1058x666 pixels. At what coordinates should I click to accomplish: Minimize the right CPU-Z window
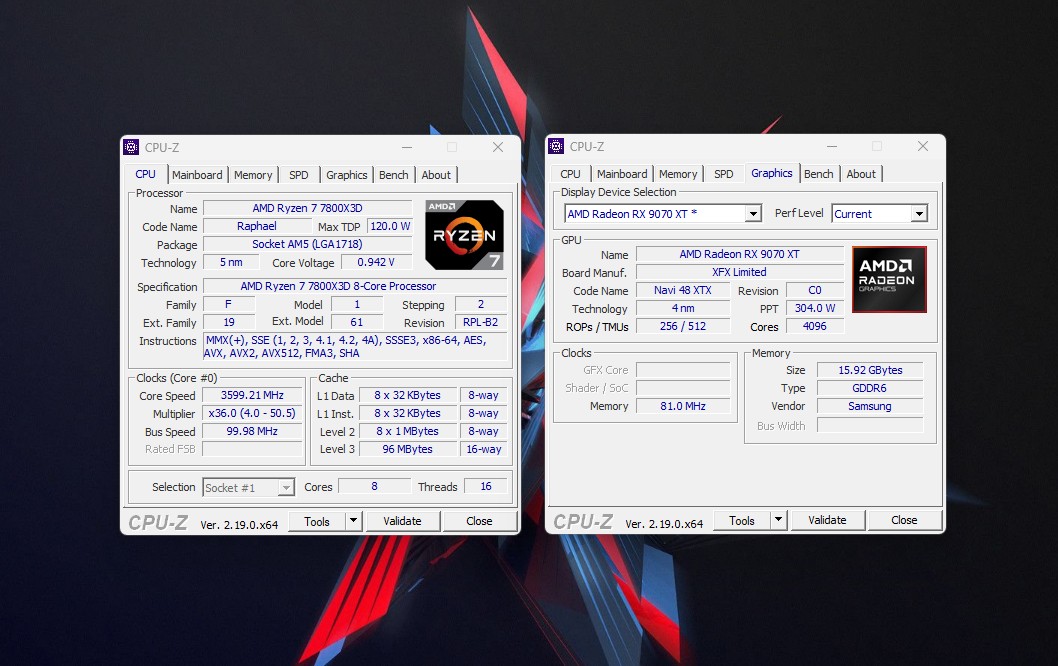click(x=832, y=146)
